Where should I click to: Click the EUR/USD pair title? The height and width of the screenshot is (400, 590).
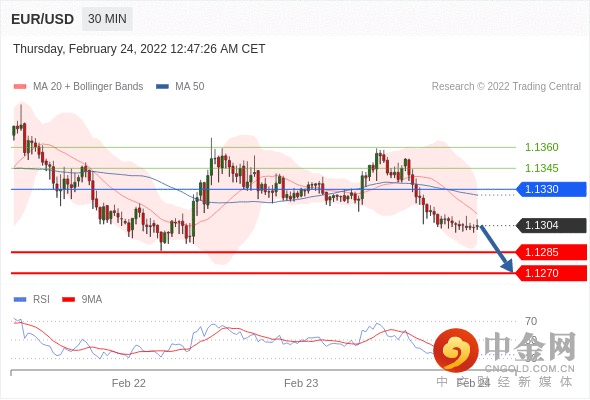coord(43,19)
